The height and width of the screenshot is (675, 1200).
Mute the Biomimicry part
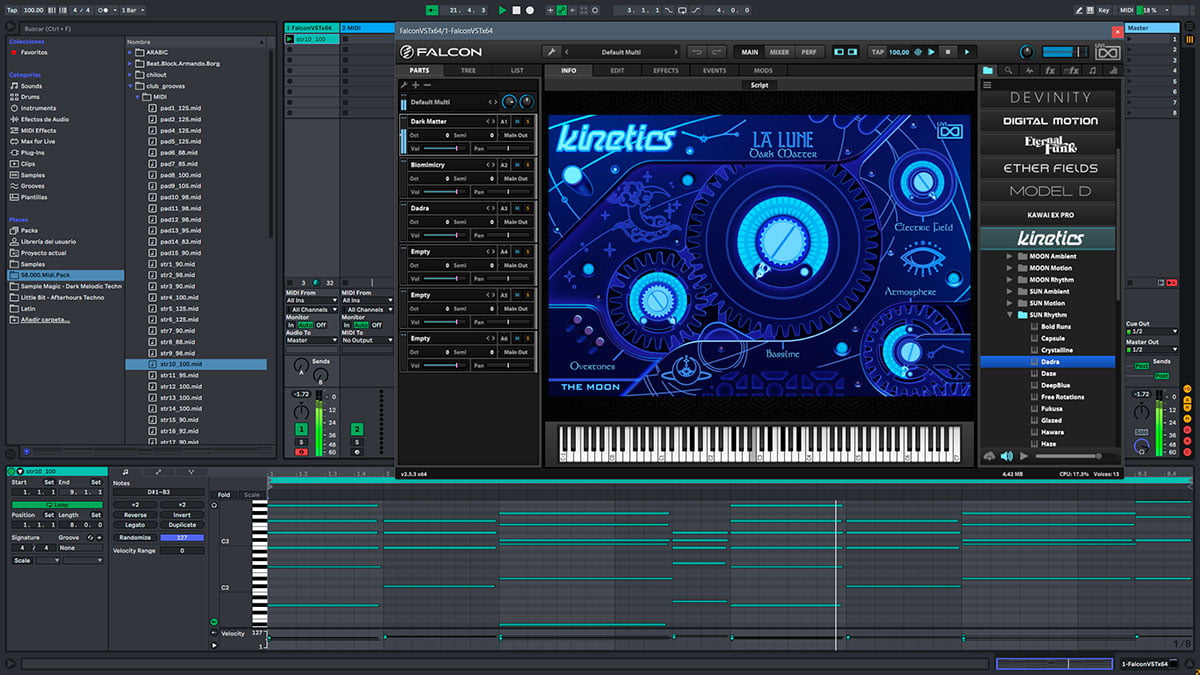tap(517, 164)
